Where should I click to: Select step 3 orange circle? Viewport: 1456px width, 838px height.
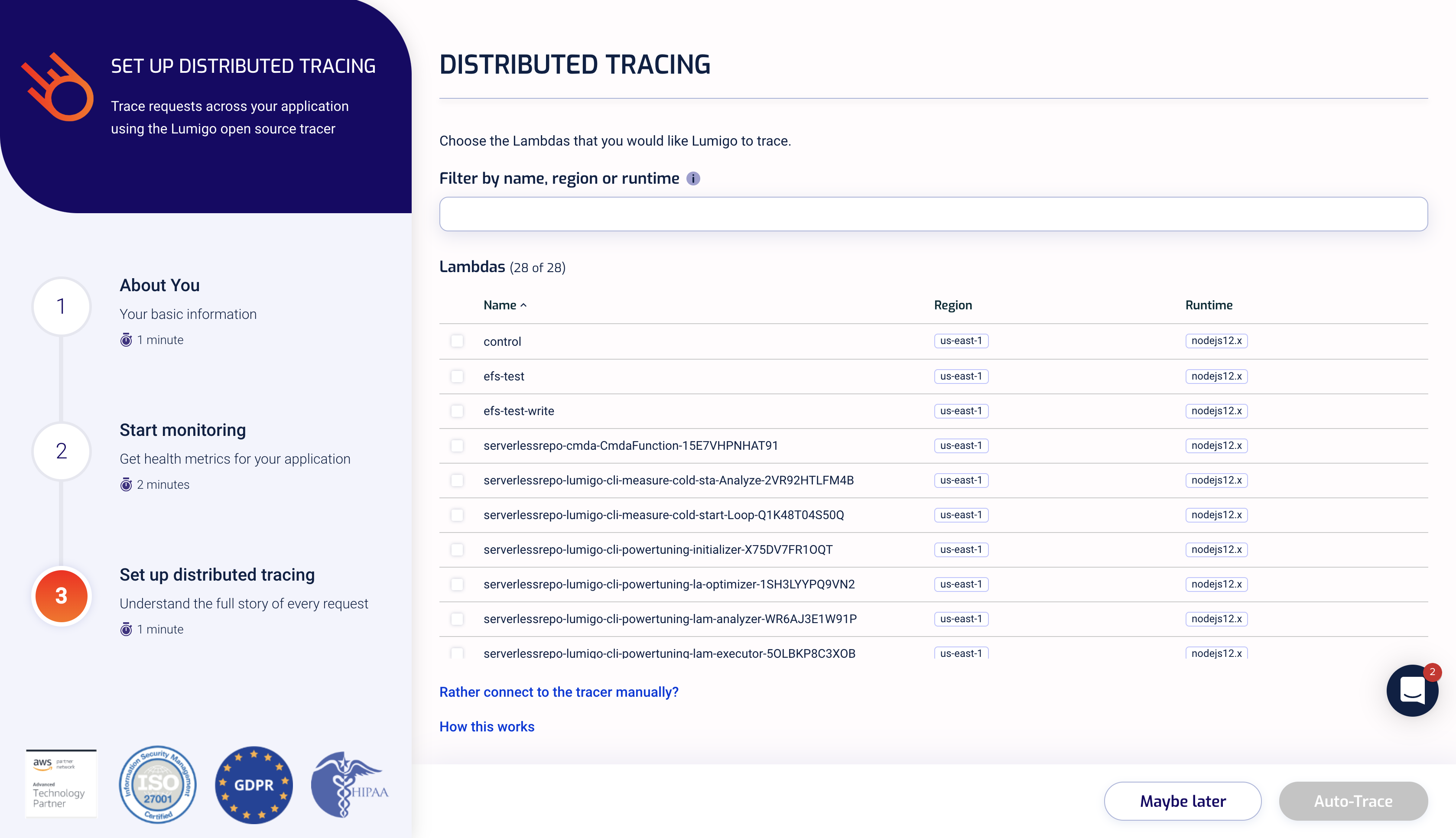(x=61, y=596)
